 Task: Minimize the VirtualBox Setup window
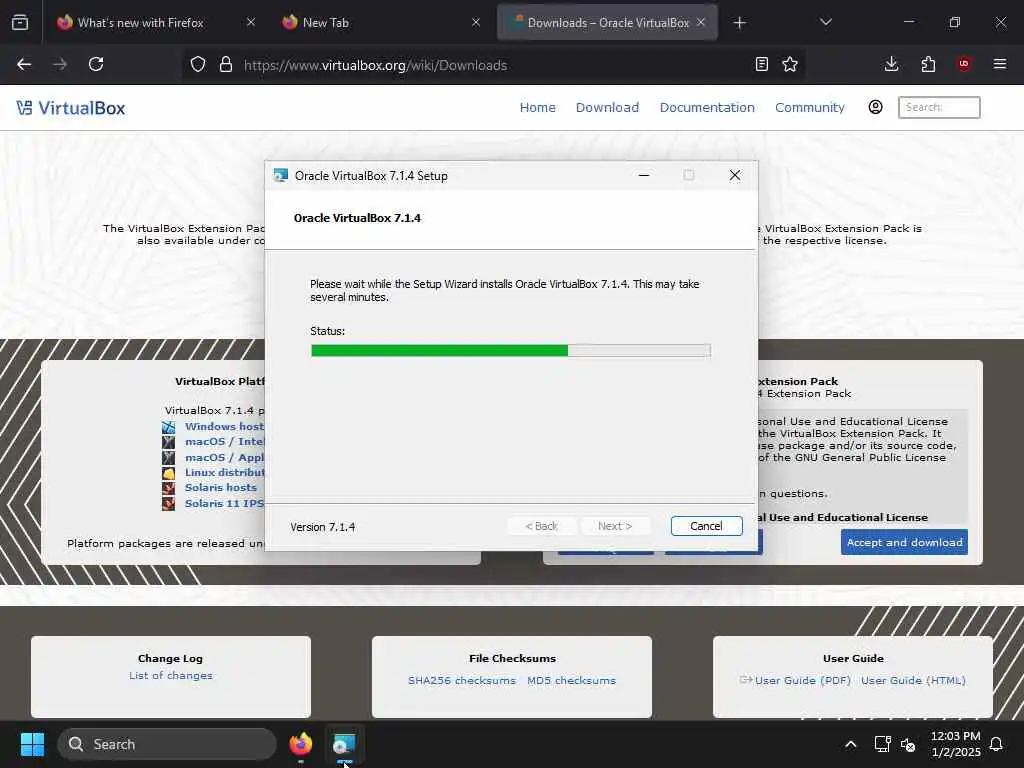pyautogui.click(x=644, y=175)
